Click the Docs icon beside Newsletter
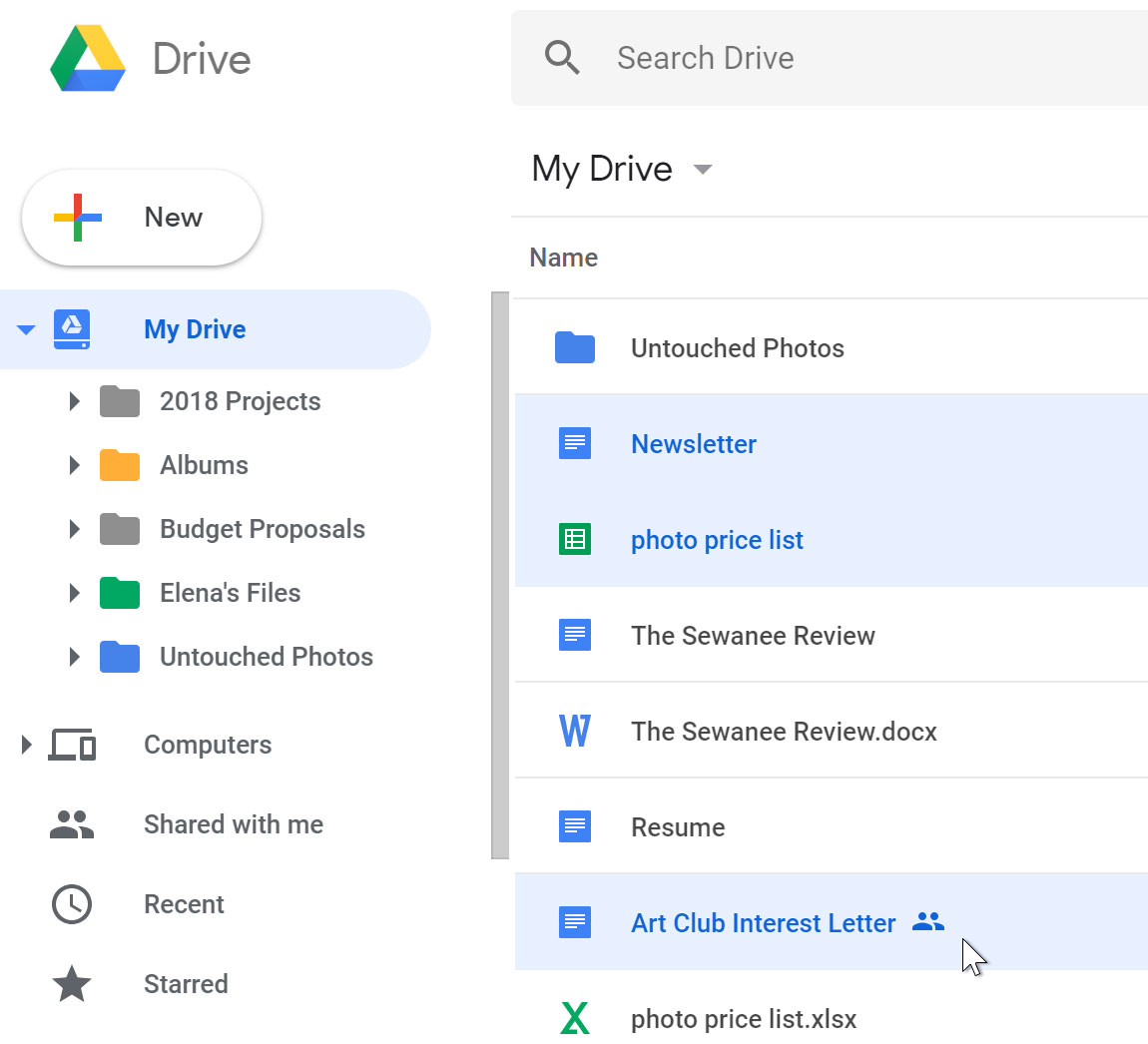Image resolution: width=1148 pixels, height=1044 pixels. pyautogui.click(x=575, y=443)
